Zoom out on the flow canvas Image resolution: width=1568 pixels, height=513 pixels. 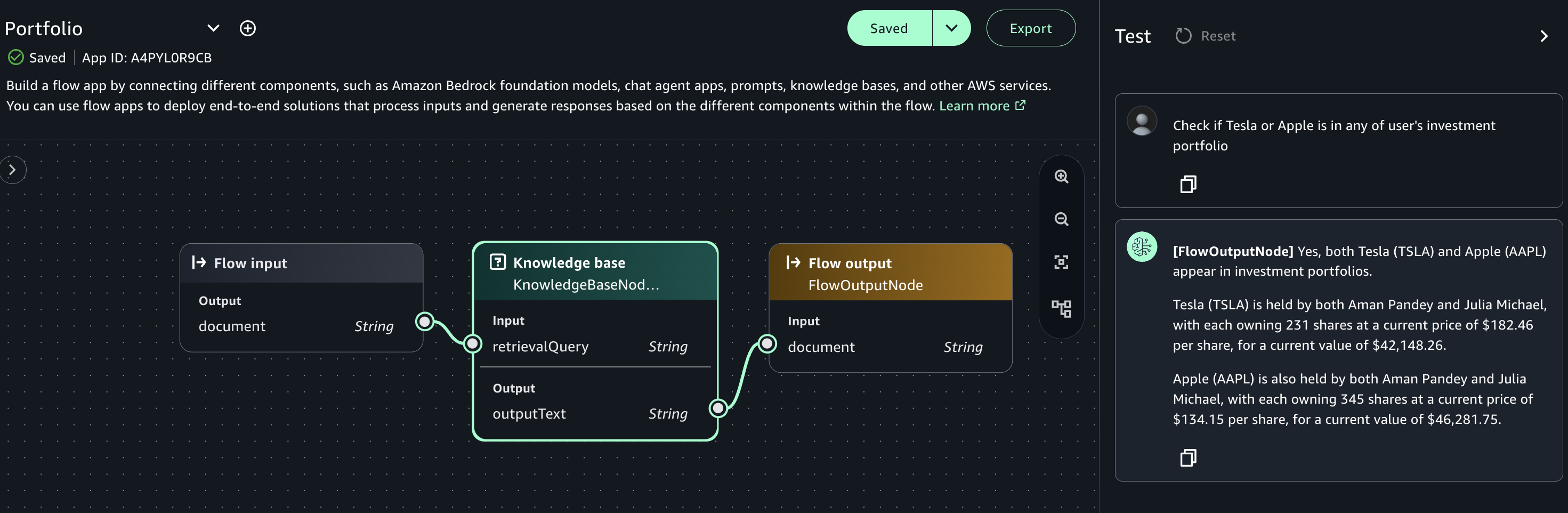click(x=1061, y=219)
